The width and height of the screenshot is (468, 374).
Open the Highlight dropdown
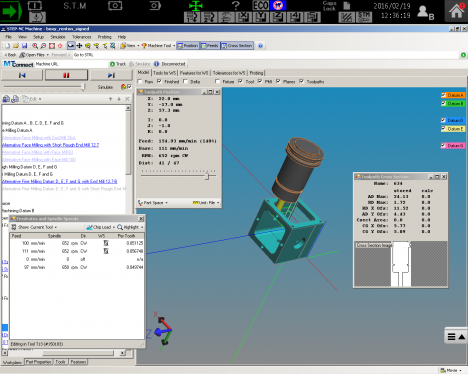click(x=130, y=227)
